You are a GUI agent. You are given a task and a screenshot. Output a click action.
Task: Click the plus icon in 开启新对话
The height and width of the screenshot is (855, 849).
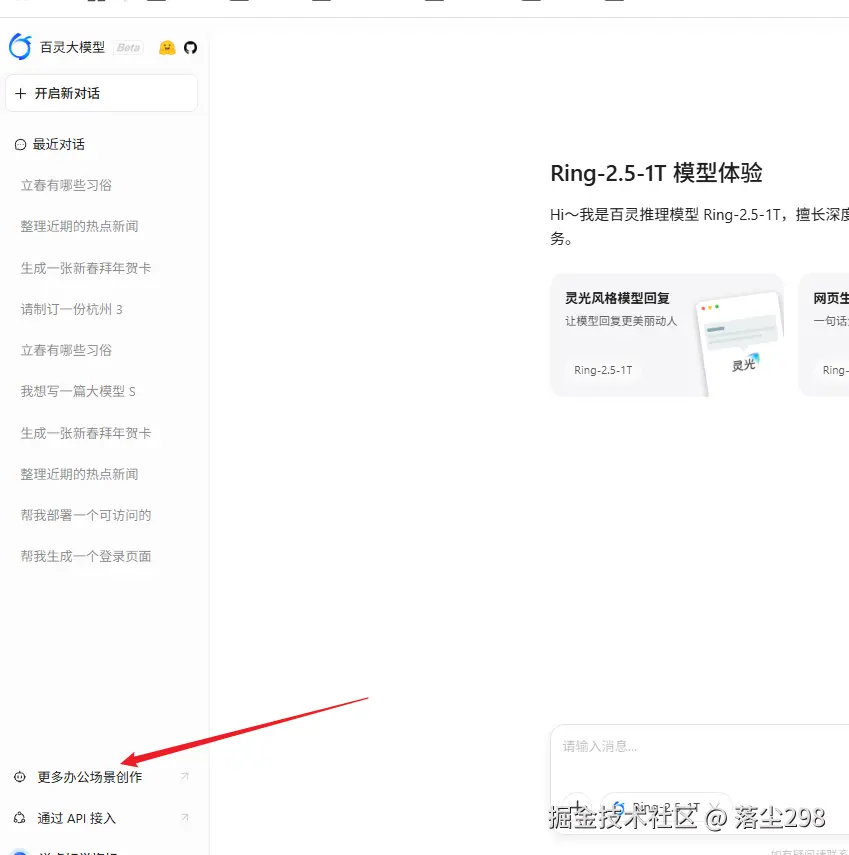click(x=21, y=94)
